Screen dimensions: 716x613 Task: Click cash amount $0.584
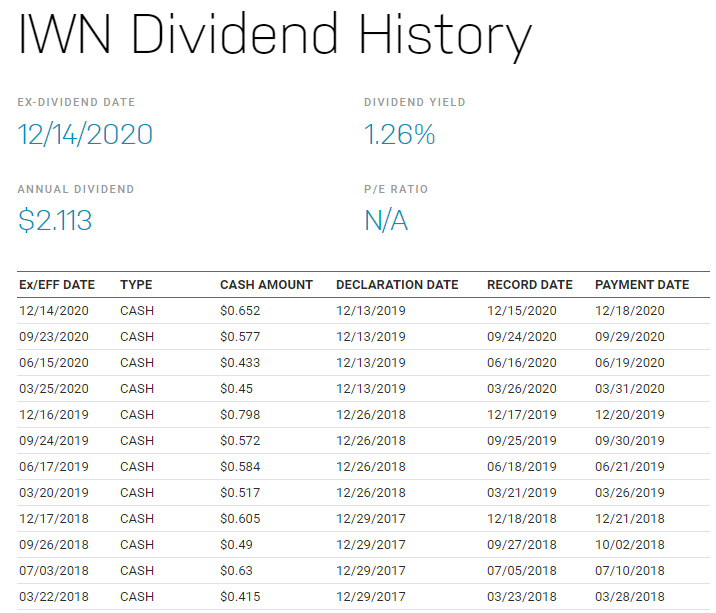(x=240, y=467)
